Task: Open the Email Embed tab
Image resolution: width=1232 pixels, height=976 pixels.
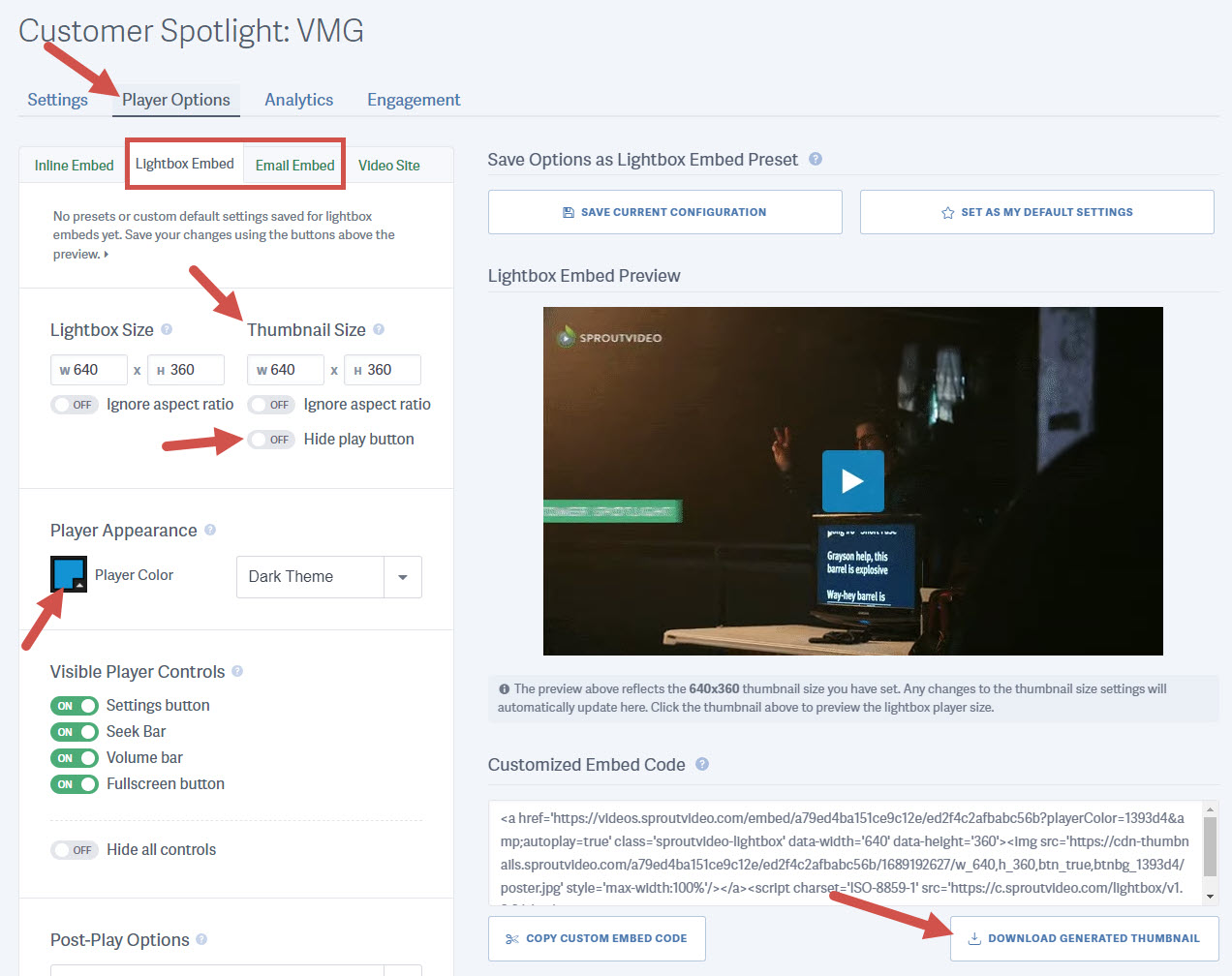Action: pyautogui.click(x=293, y=165)
